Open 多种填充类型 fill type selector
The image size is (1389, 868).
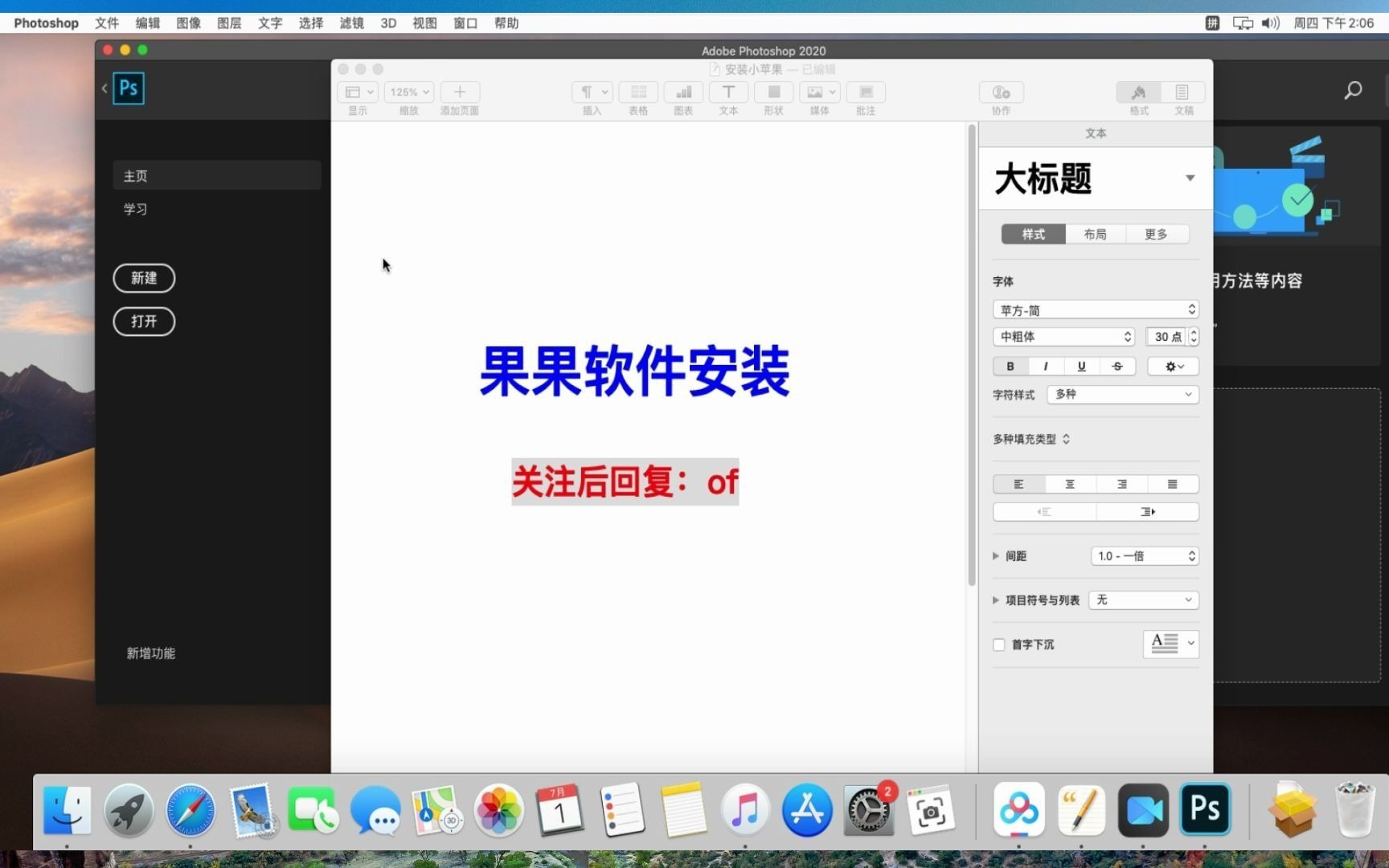click(x=1031, y=439)
